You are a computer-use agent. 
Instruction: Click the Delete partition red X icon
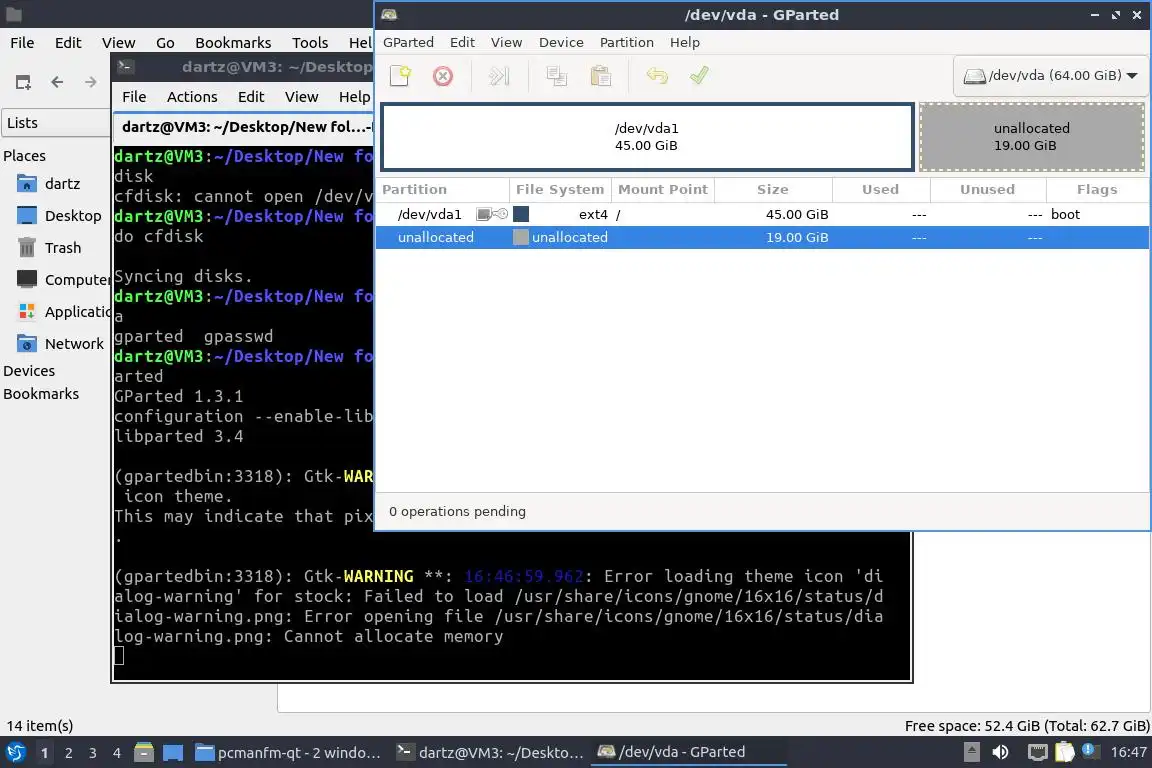click(443, 76)
